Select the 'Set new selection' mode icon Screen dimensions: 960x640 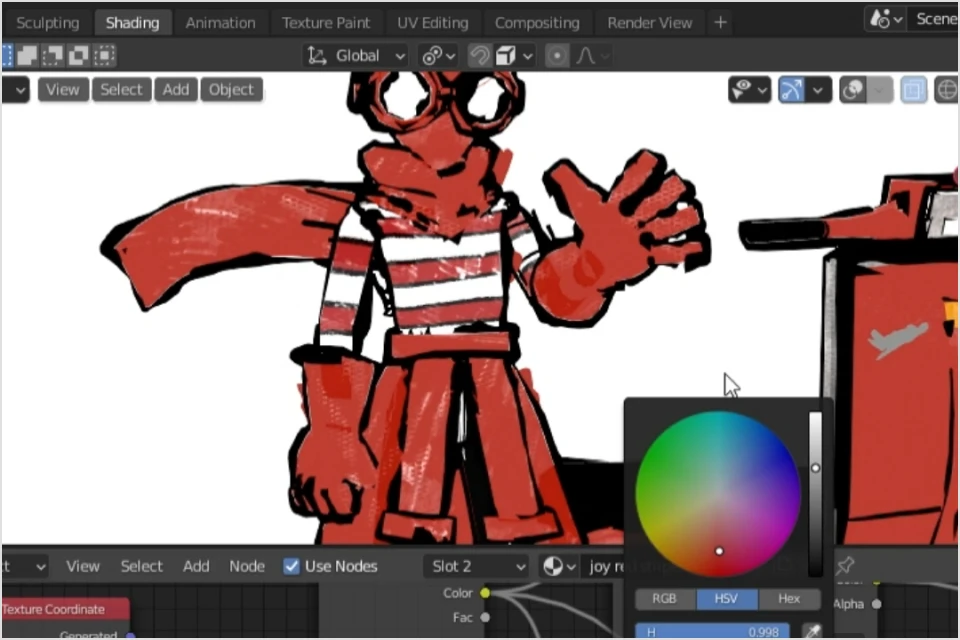point(6,56)
